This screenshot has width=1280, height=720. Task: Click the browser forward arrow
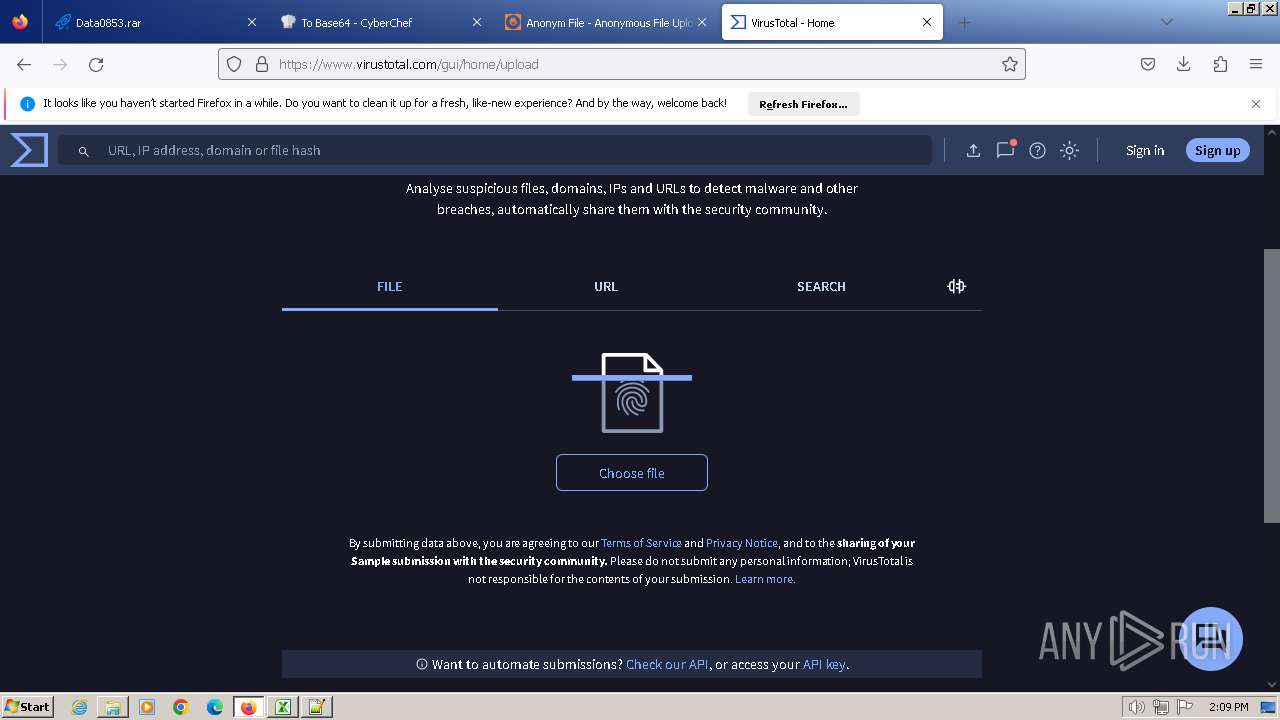click(x=60, y=64)
